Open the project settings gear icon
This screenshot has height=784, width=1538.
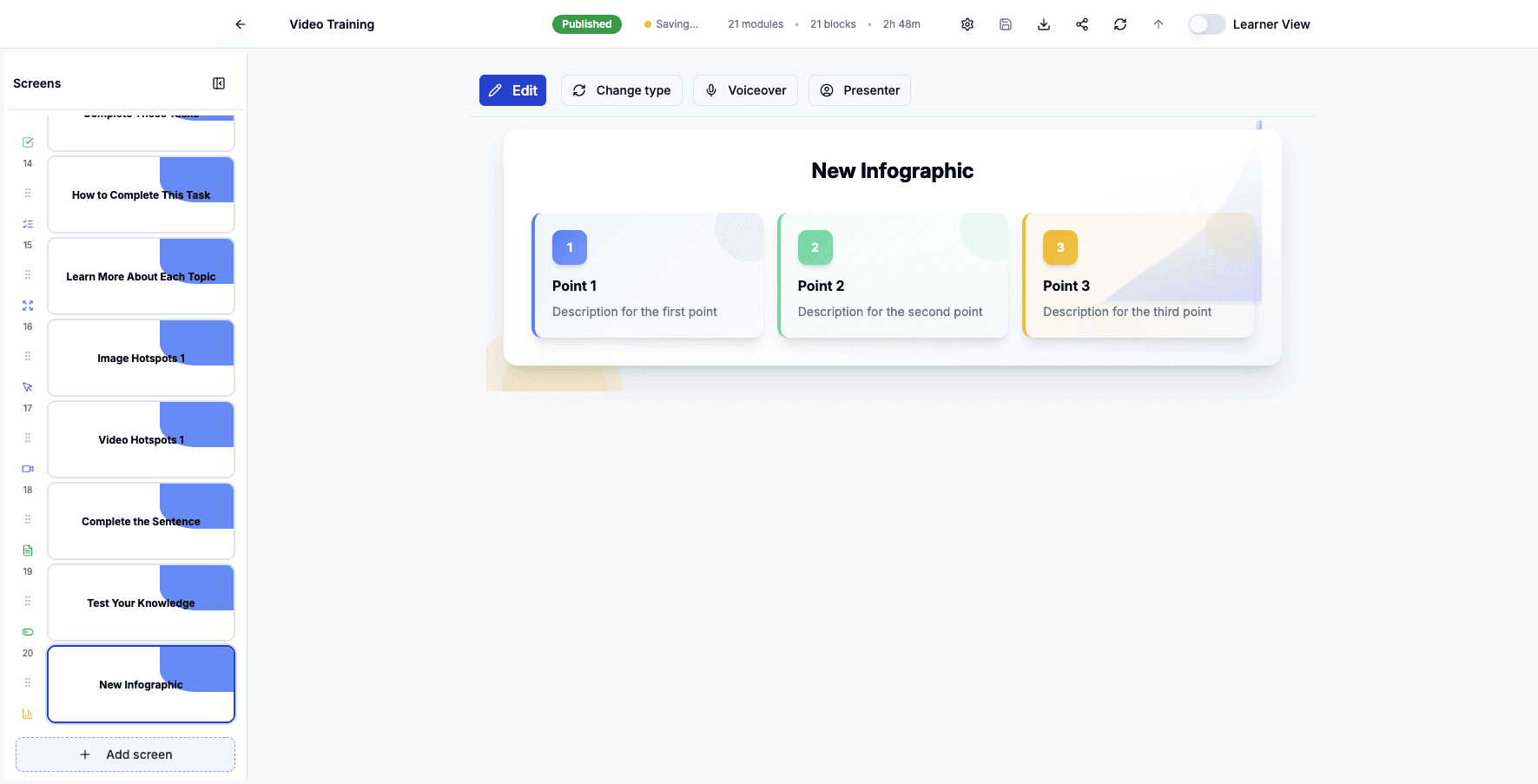[967, 23]
